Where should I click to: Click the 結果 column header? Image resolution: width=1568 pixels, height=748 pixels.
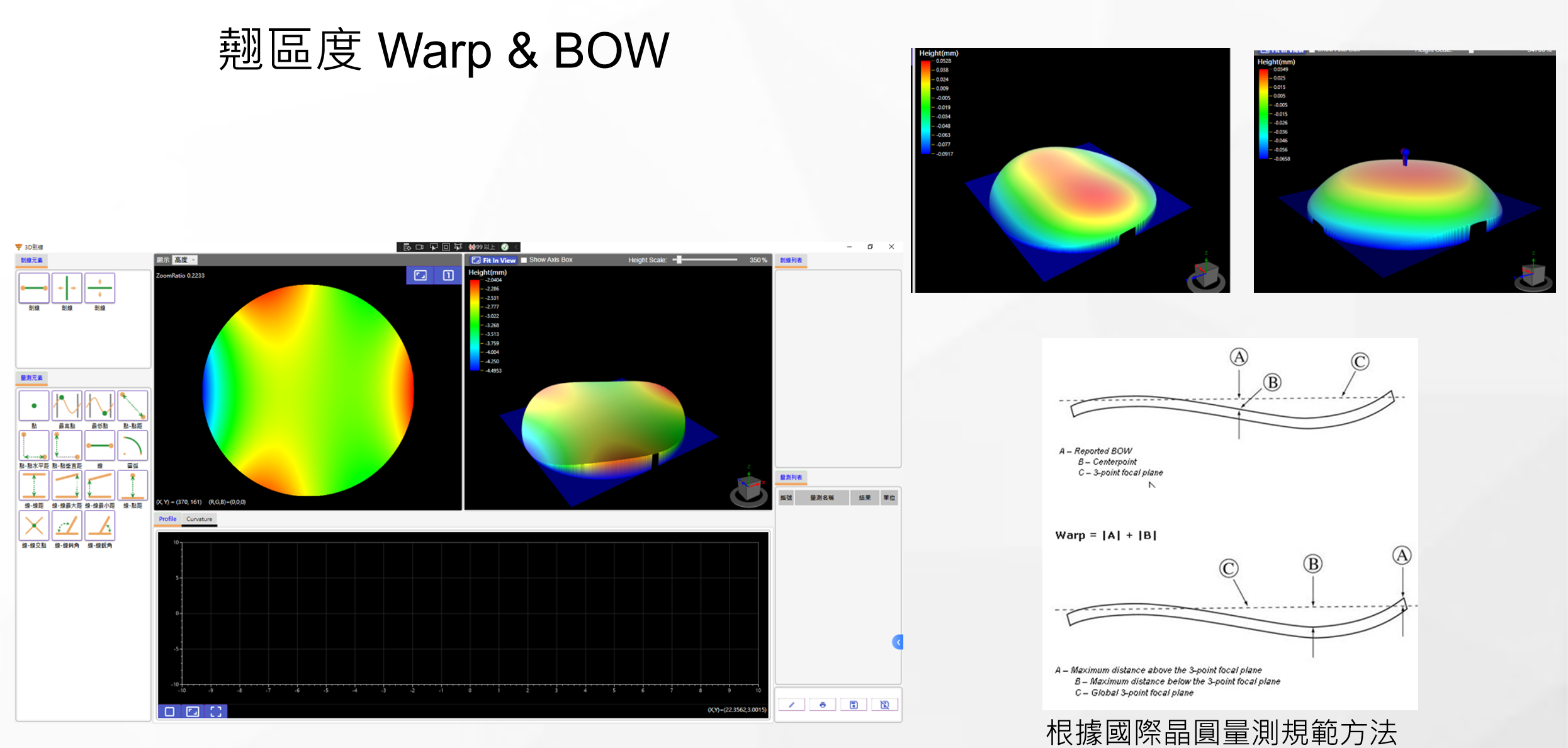tap(865, 497)
